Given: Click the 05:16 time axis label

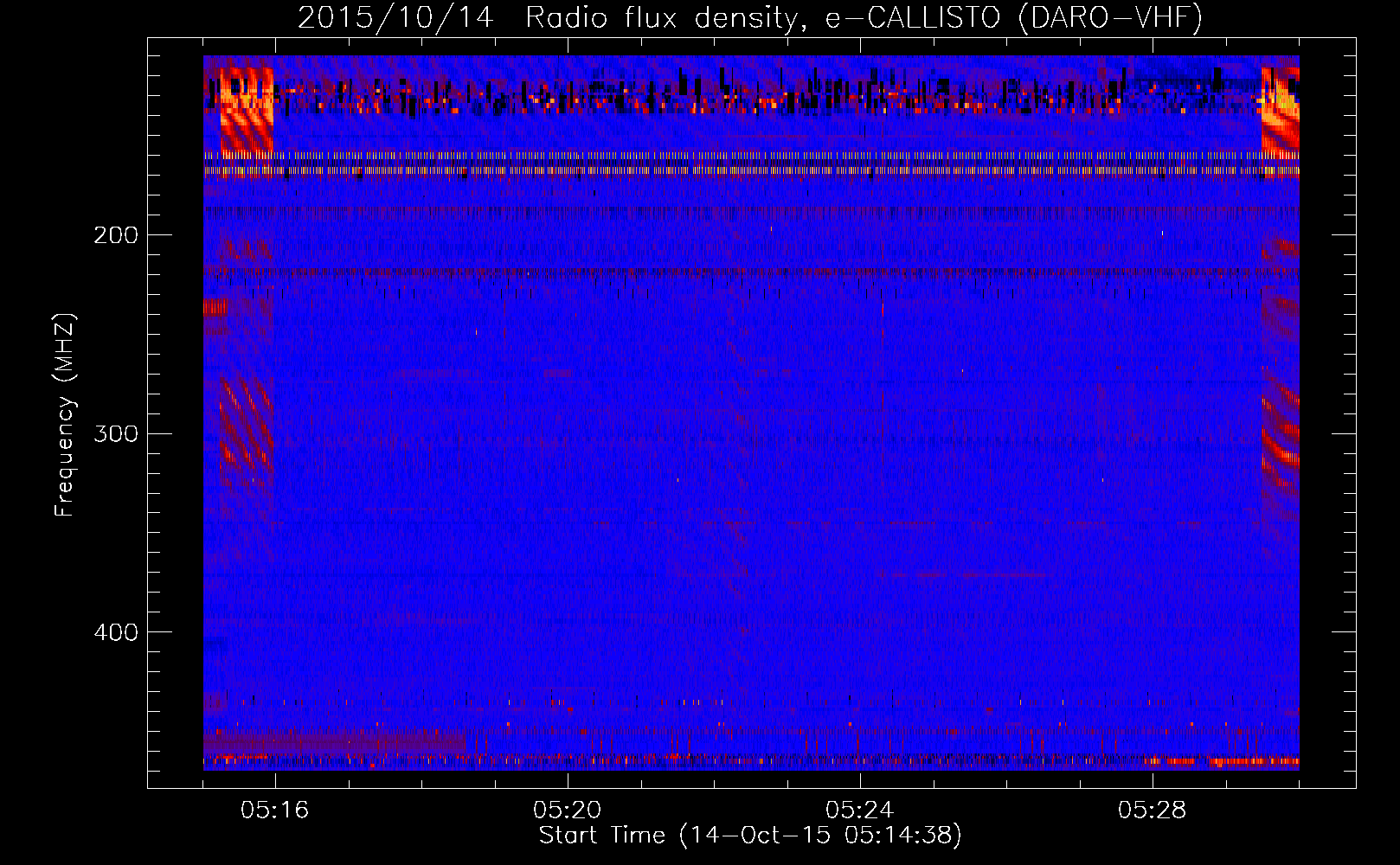Looking at the screenshot, I should pyautogui.click(x=275, y=811).
